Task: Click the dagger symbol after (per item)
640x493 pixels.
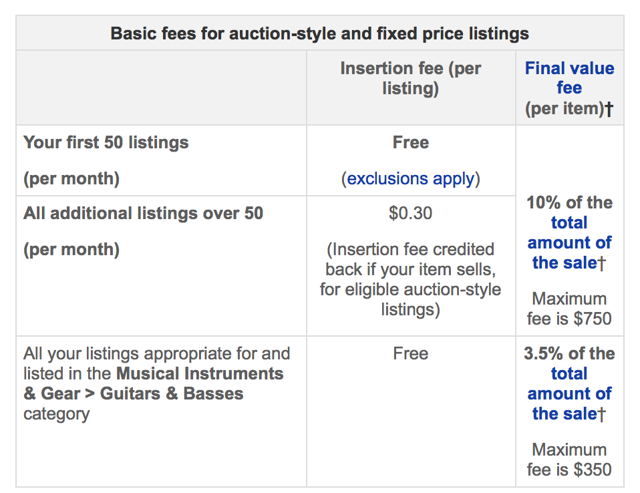Action: pyautogui.click(x=609, y=109)
